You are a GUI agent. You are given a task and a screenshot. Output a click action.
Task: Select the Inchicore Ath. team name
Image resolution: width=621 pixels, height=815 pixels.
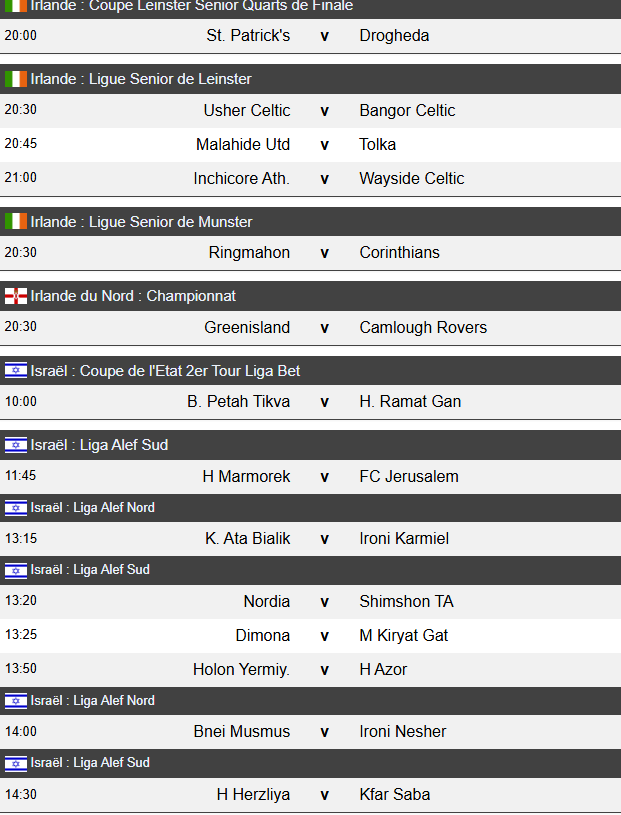coord(242,179)
